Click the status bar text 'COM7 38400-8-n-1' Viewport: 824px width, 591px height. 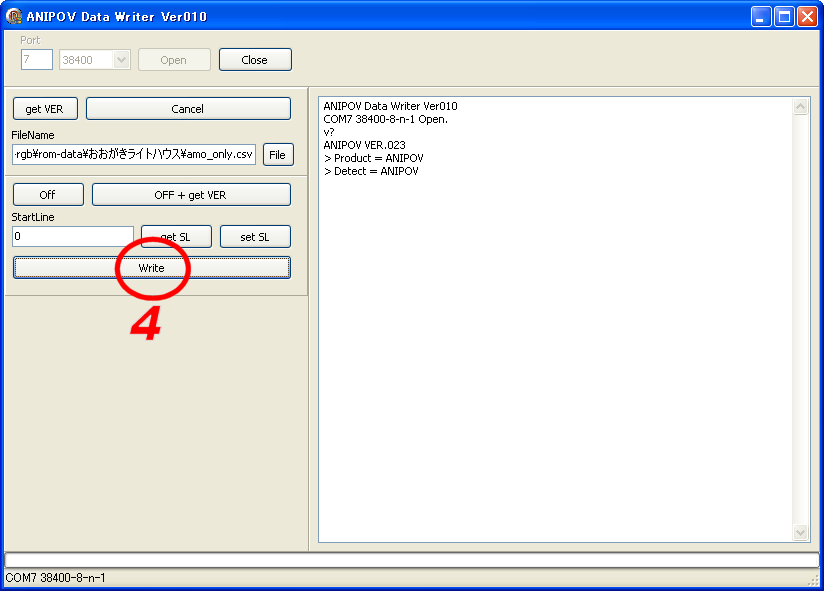pyautogui.click(x=56, y=578)
